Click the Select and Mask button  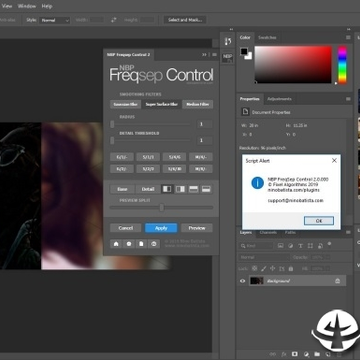pos(185,20)
